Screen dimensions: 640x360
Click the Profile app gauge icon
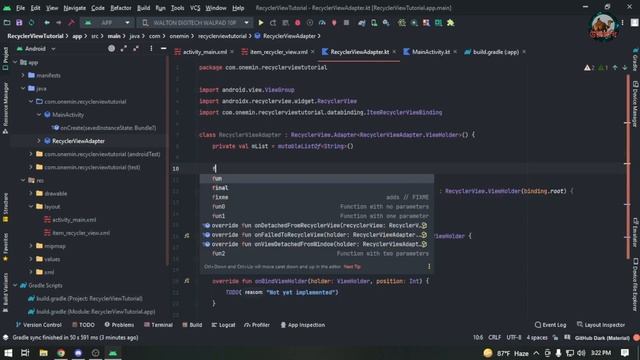322,23
